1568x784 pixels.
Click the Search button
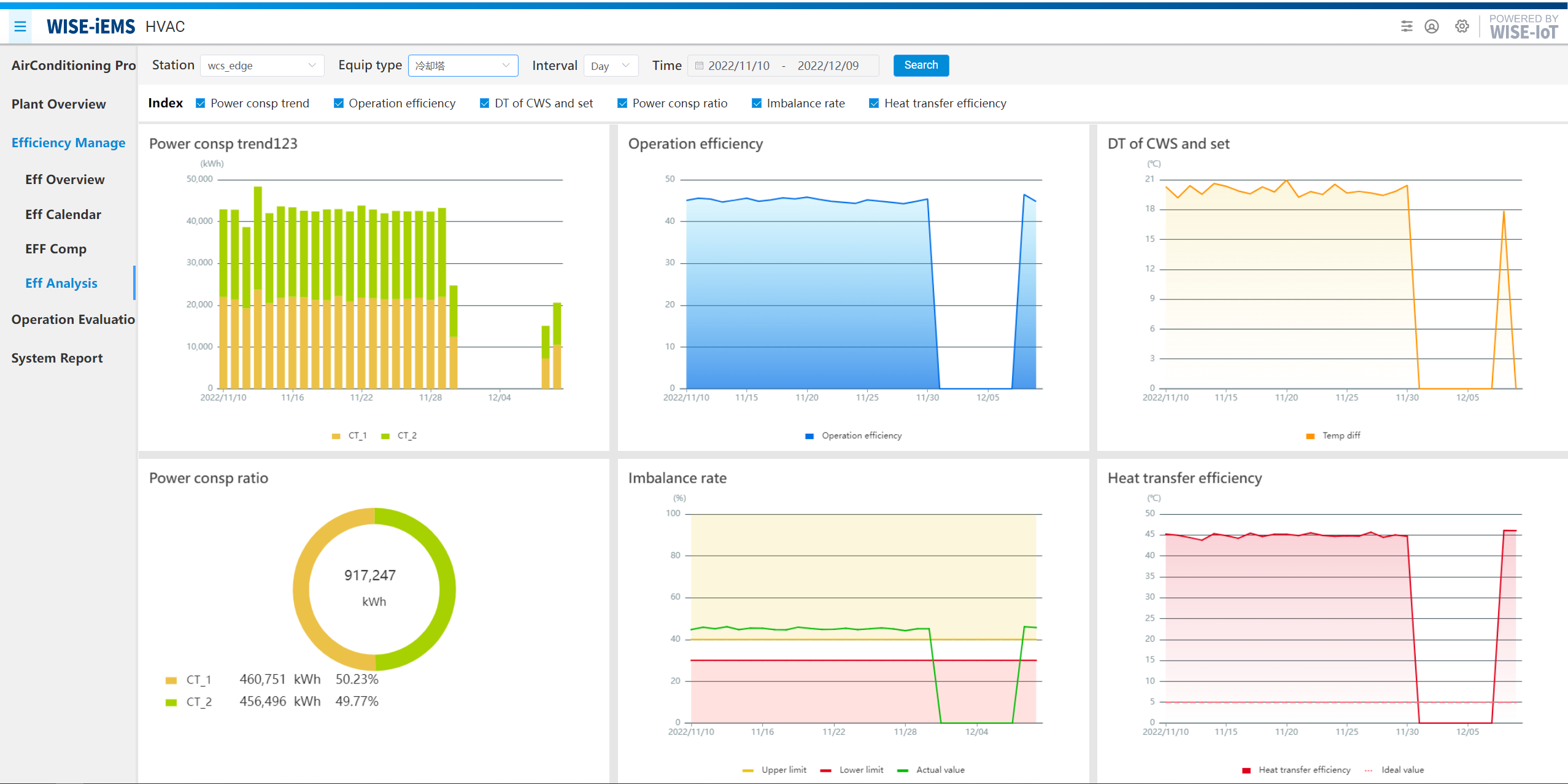921,65
